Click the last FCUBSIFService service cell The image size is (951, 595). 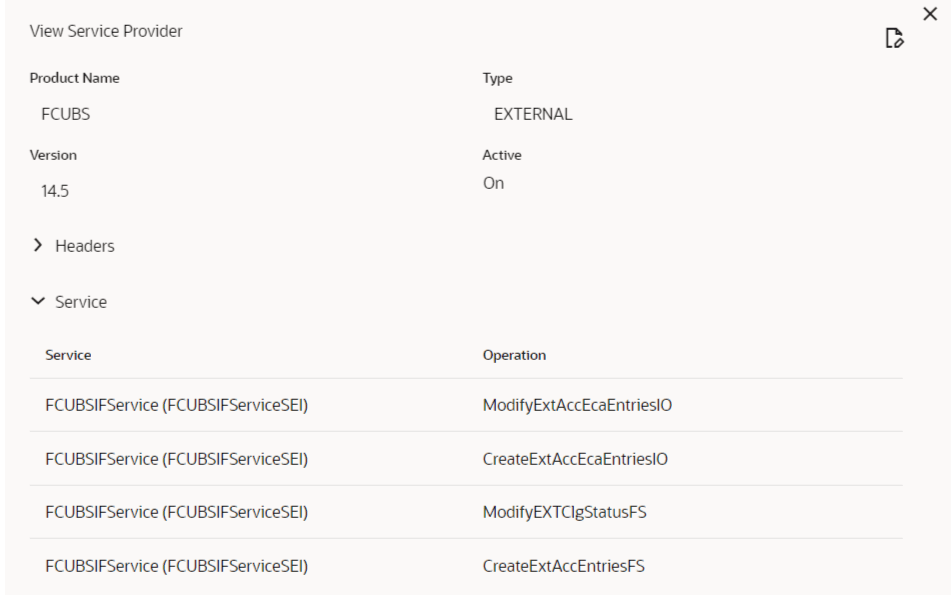coord(176,566)
